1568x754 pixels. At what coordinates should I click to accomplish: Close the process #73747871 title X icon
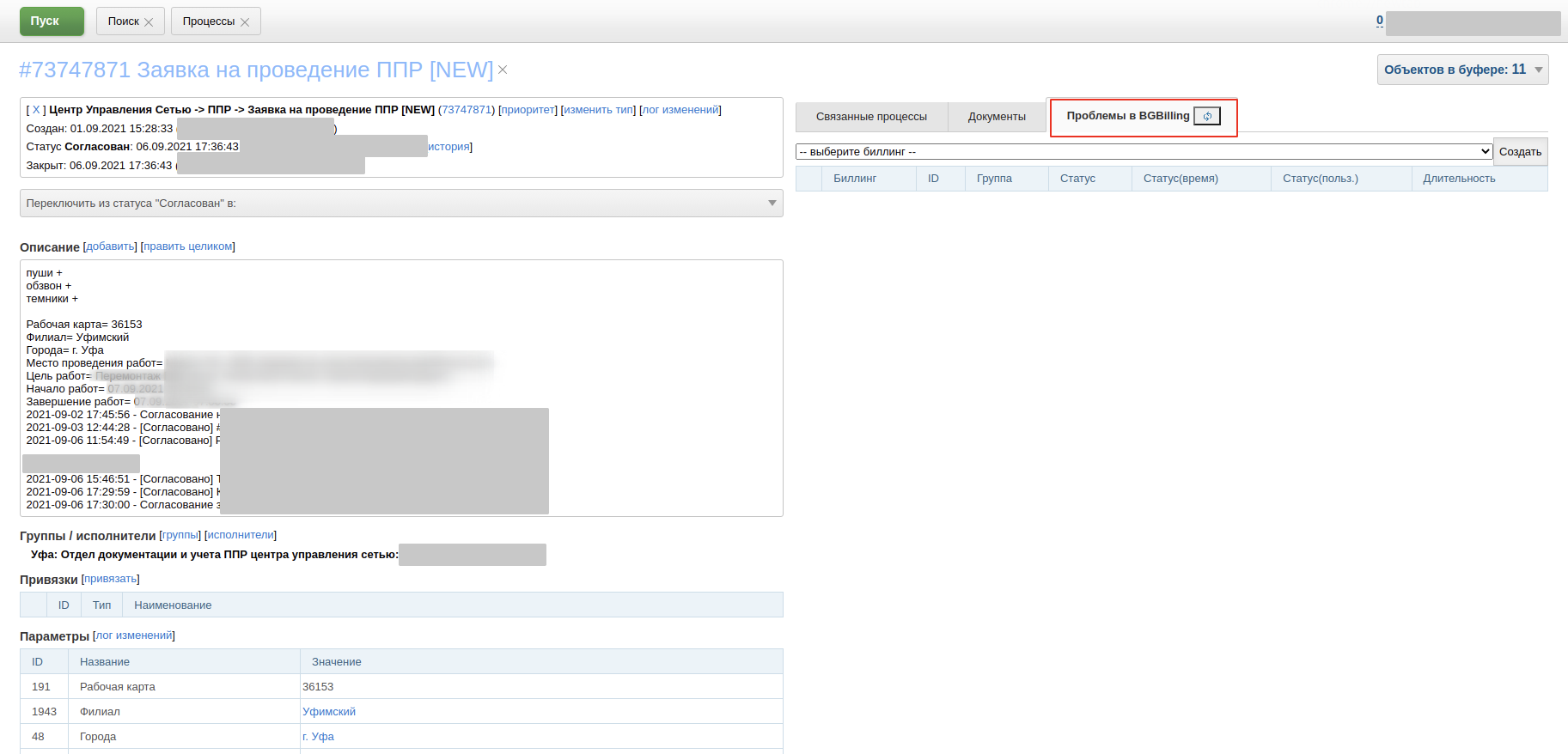tap(503, 70)
